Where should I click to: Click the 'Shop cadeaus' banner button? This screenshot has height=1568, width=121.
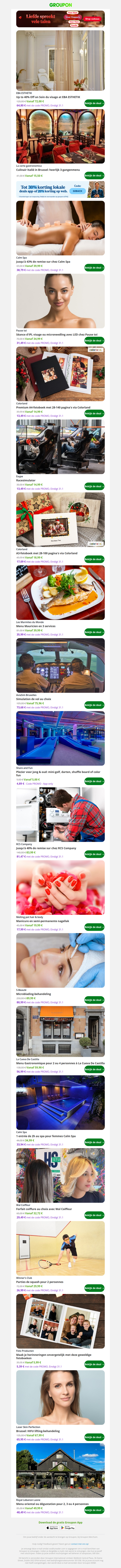(92, 19)
